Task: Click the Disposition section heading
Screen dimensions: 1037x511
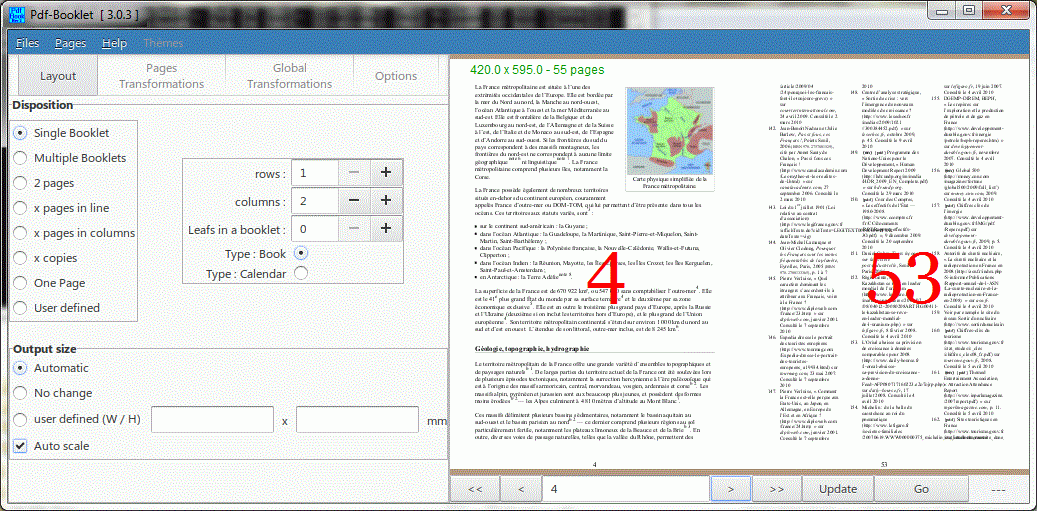Action: tap(43, 105)
